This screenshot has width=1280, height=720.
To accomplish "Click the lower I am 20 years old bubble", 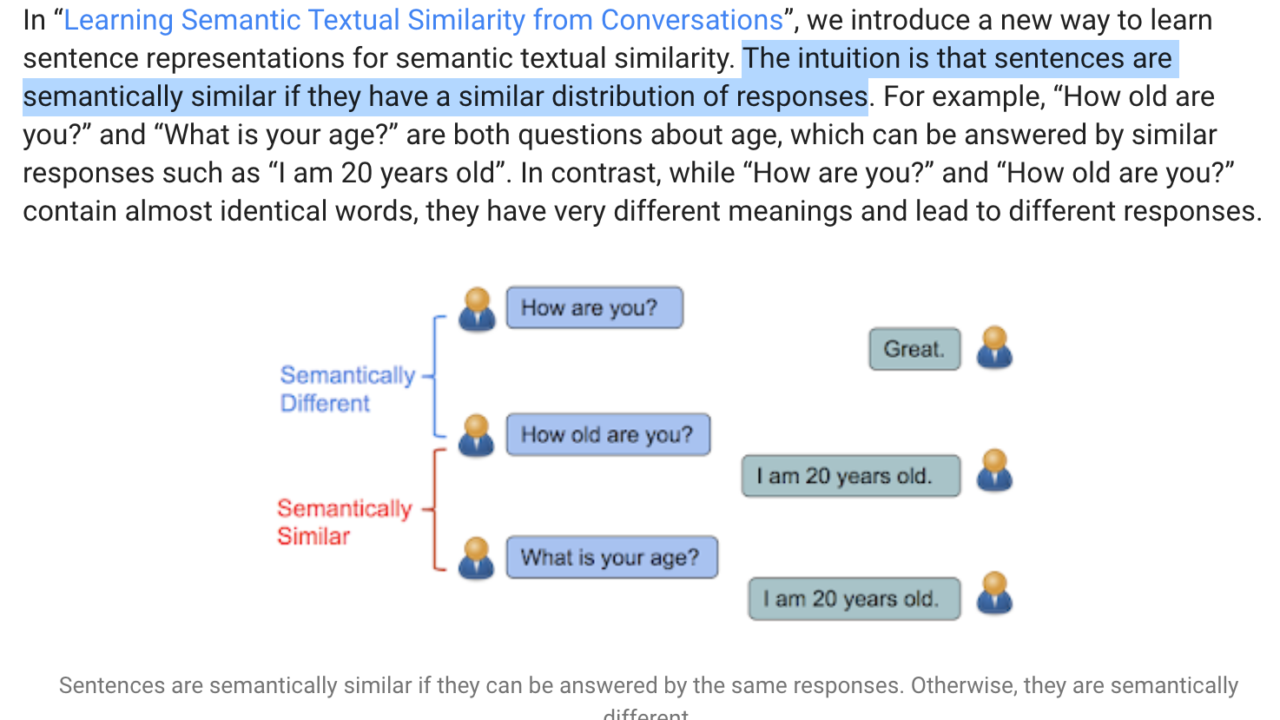I will pyautogui.click(x=854, y=598).
